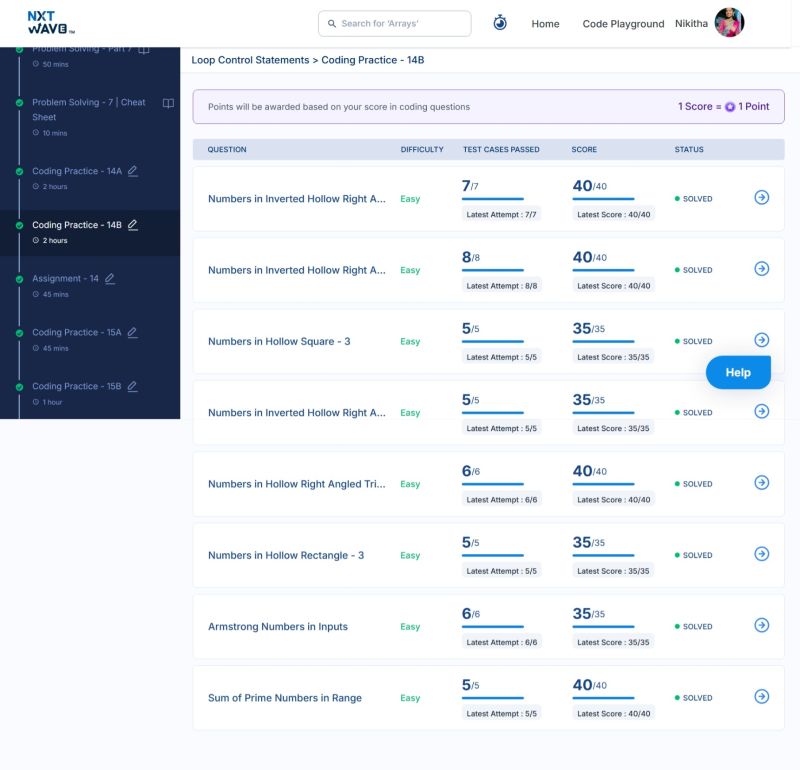Click the score progress bar for Armstrong Numbers
This screenshot has width=800, height=770.
[602, 627]
